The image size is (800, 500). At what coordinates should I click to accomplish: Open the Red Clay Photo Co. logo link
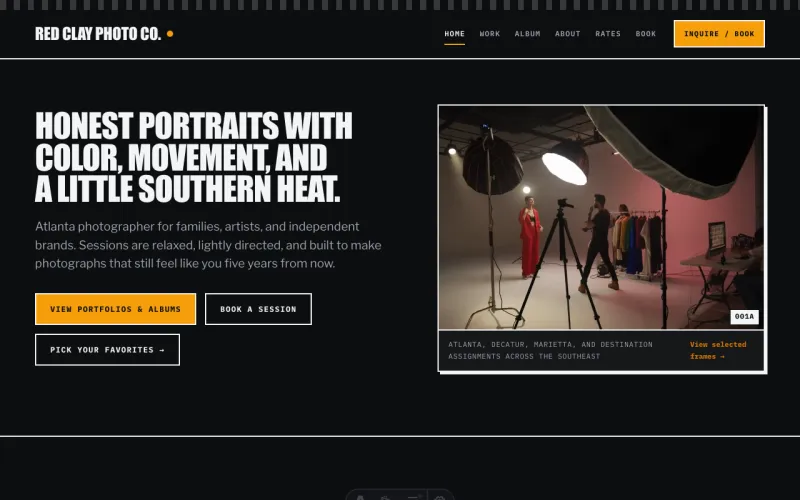[x=98, y=34]
